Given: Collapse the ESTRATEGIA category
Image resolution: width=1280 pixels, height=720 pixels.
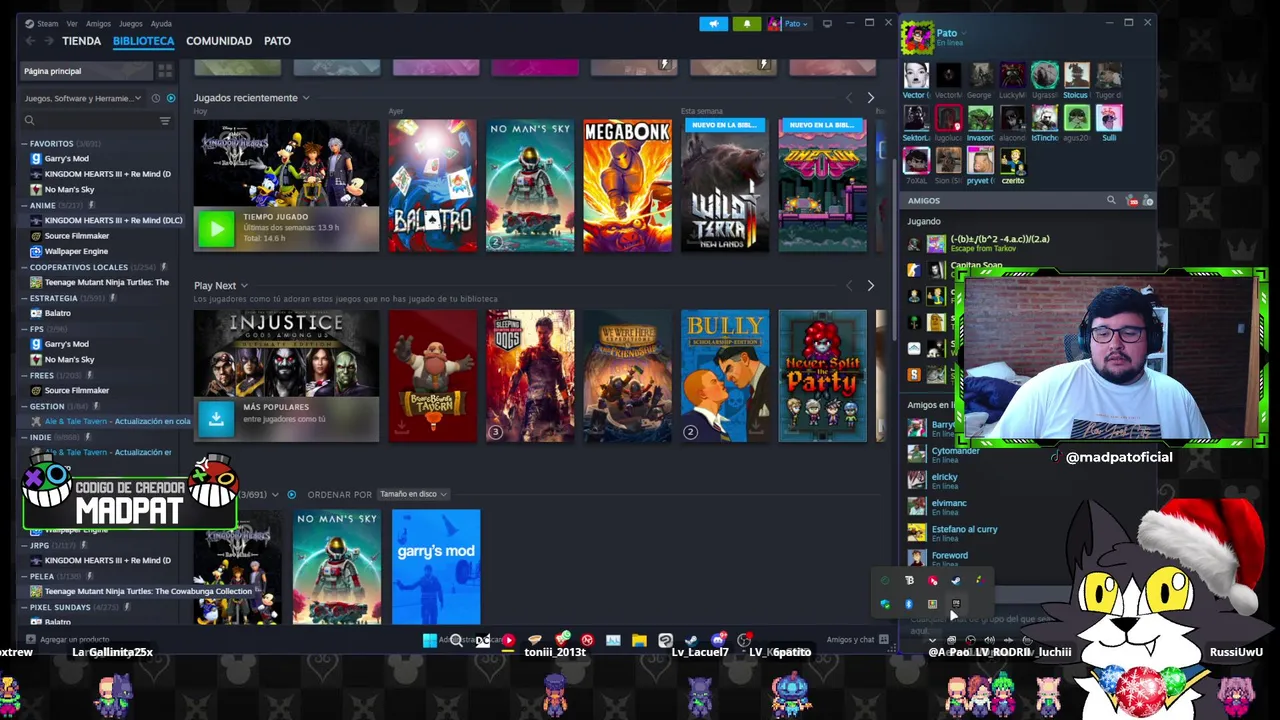Looking at the screenshot, I should pyautogui.click(x=24, y=298).
